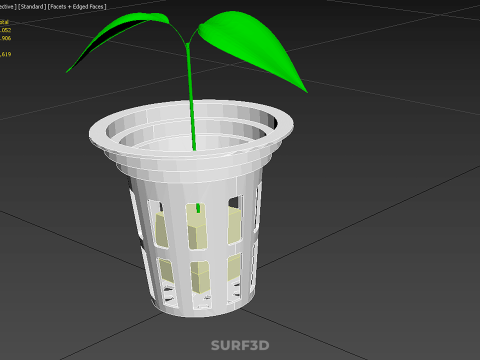Click the yellow statistic value ending .906
Viewport: 480px width, 360px height.
pyautogui.click(x=6, y=38)
